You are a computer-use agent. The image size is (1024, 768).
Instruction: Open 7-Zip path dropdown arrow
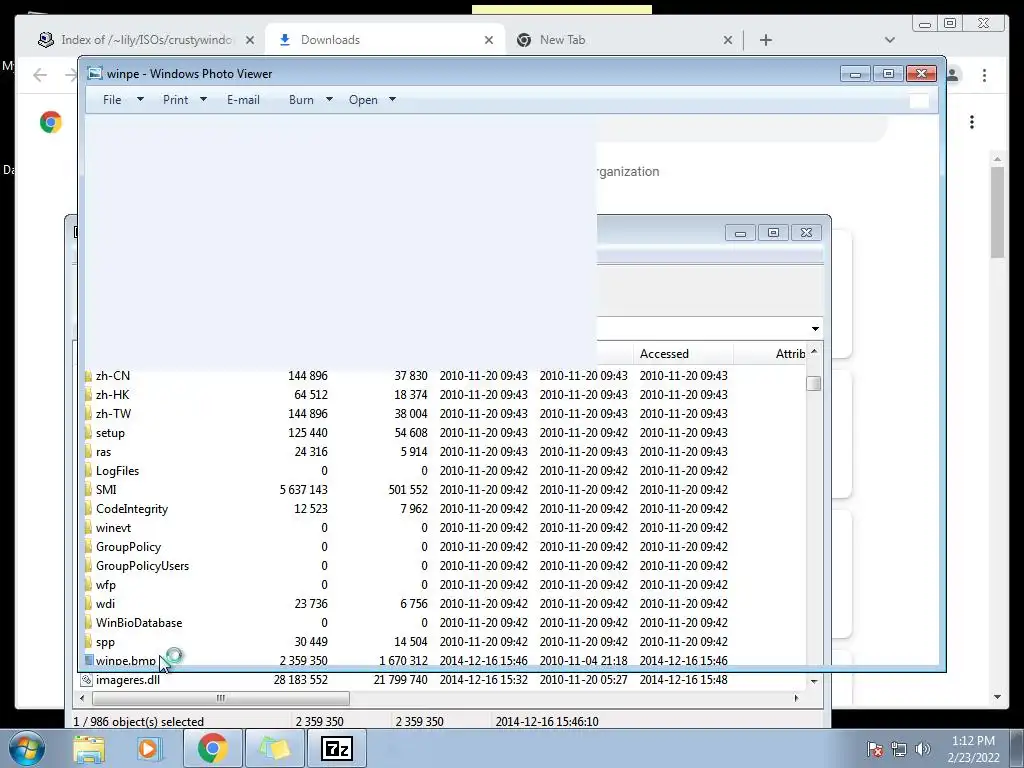(815, 328)
